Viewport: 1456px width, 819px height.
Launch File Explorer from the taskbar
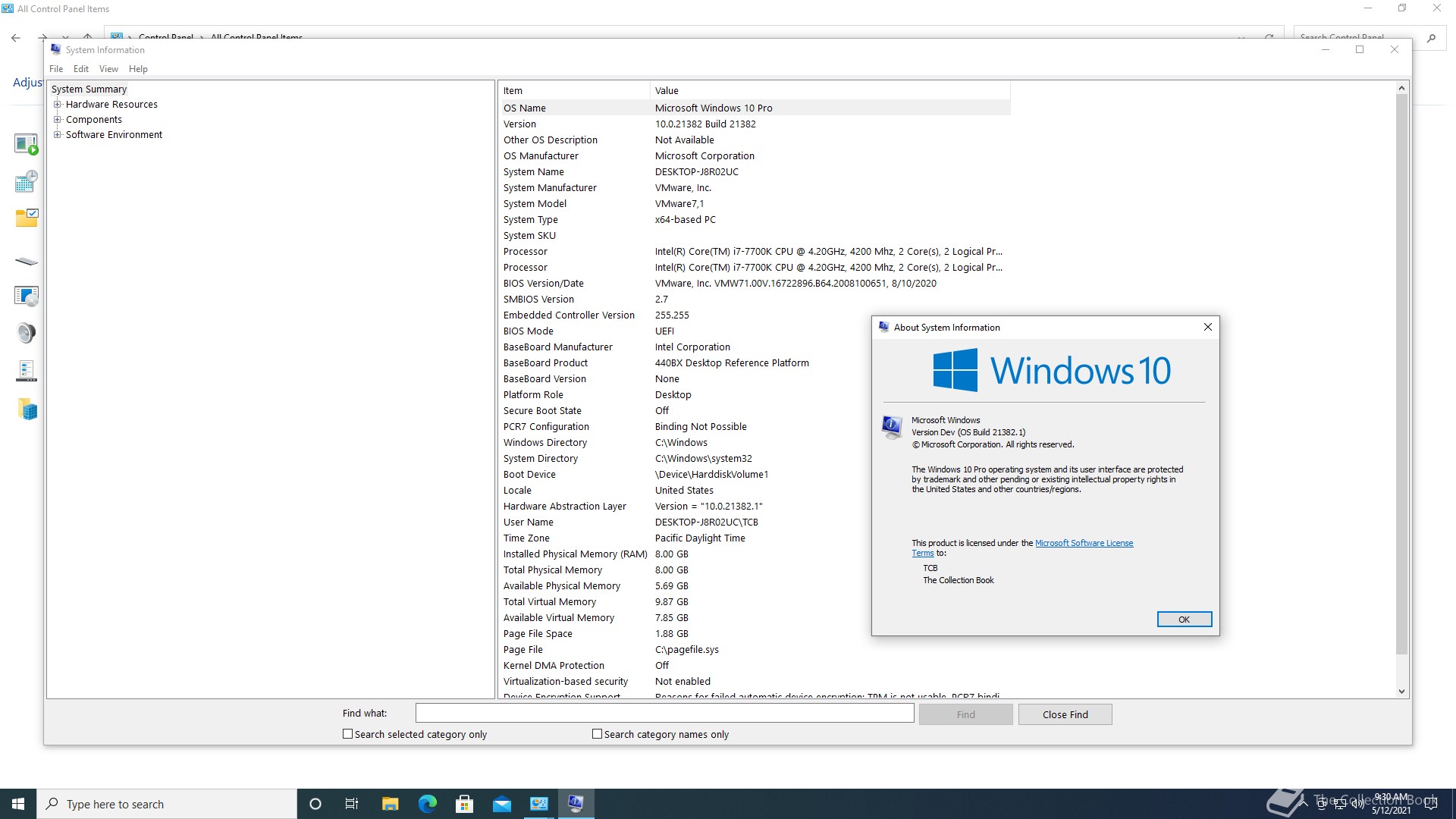tap(390, 804)
